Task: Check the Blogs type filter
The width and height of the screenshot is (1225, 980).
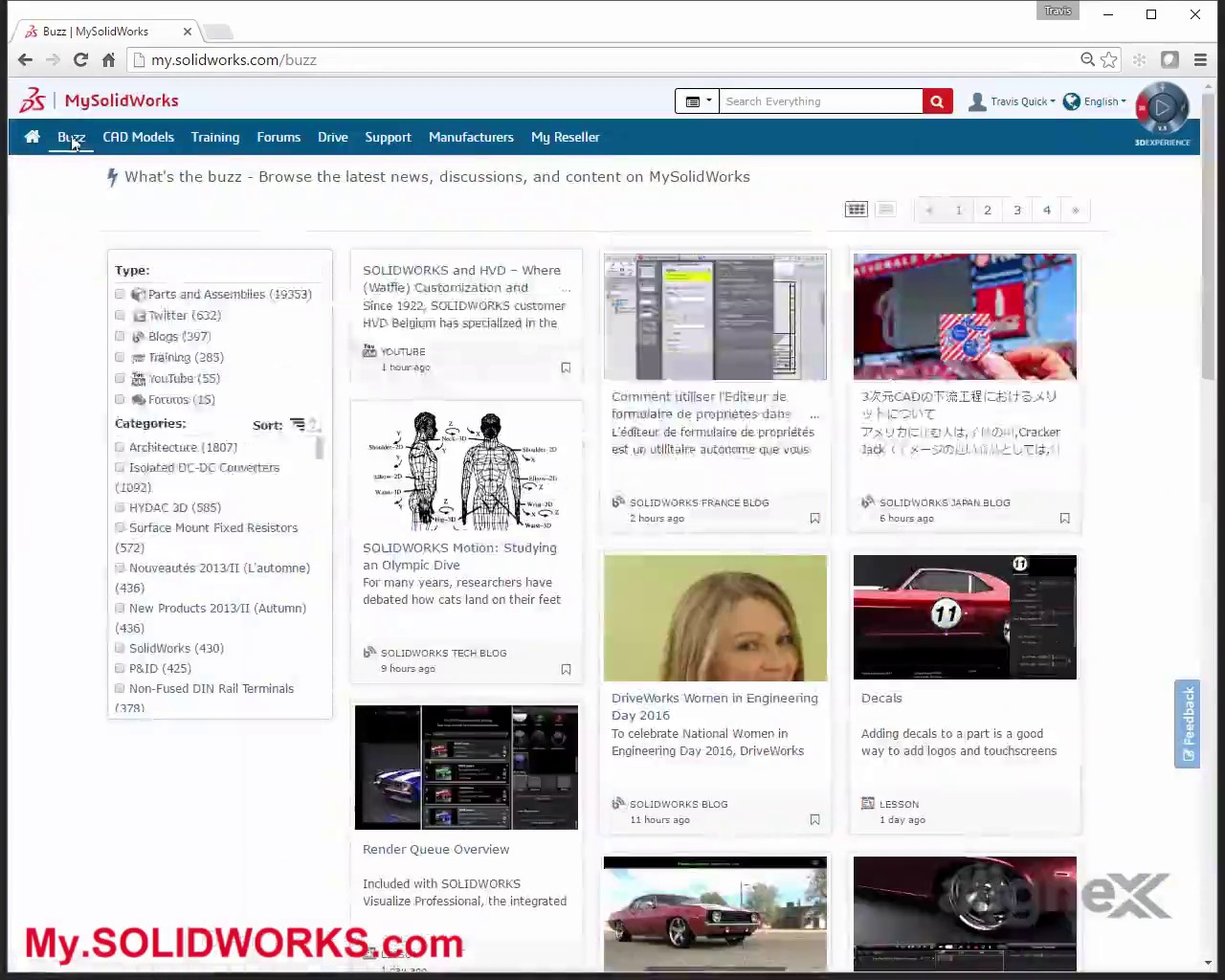Action: tap(120, 336)
